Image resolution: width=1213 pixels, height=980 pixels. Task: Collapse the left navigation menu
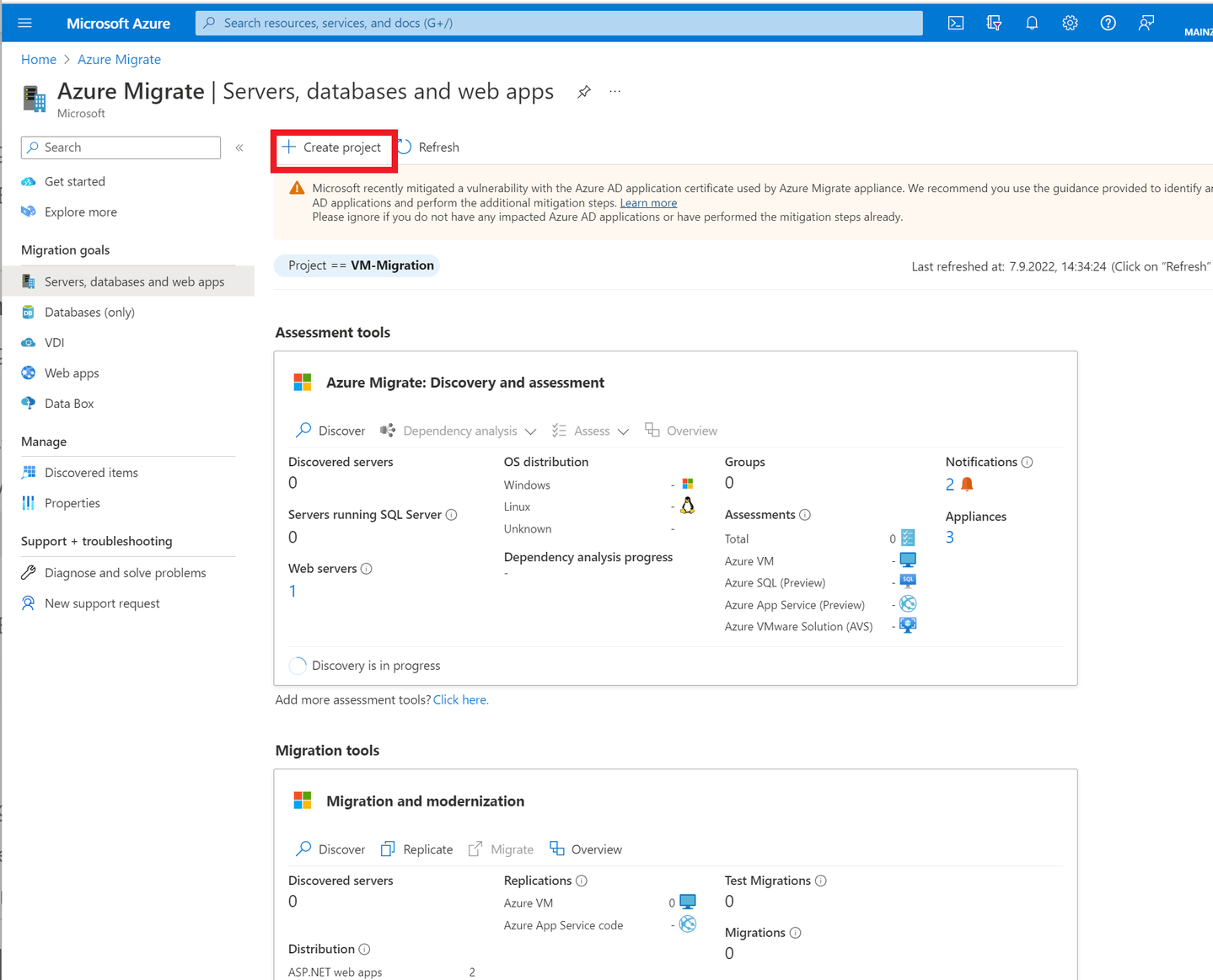(x=239, y=147)
